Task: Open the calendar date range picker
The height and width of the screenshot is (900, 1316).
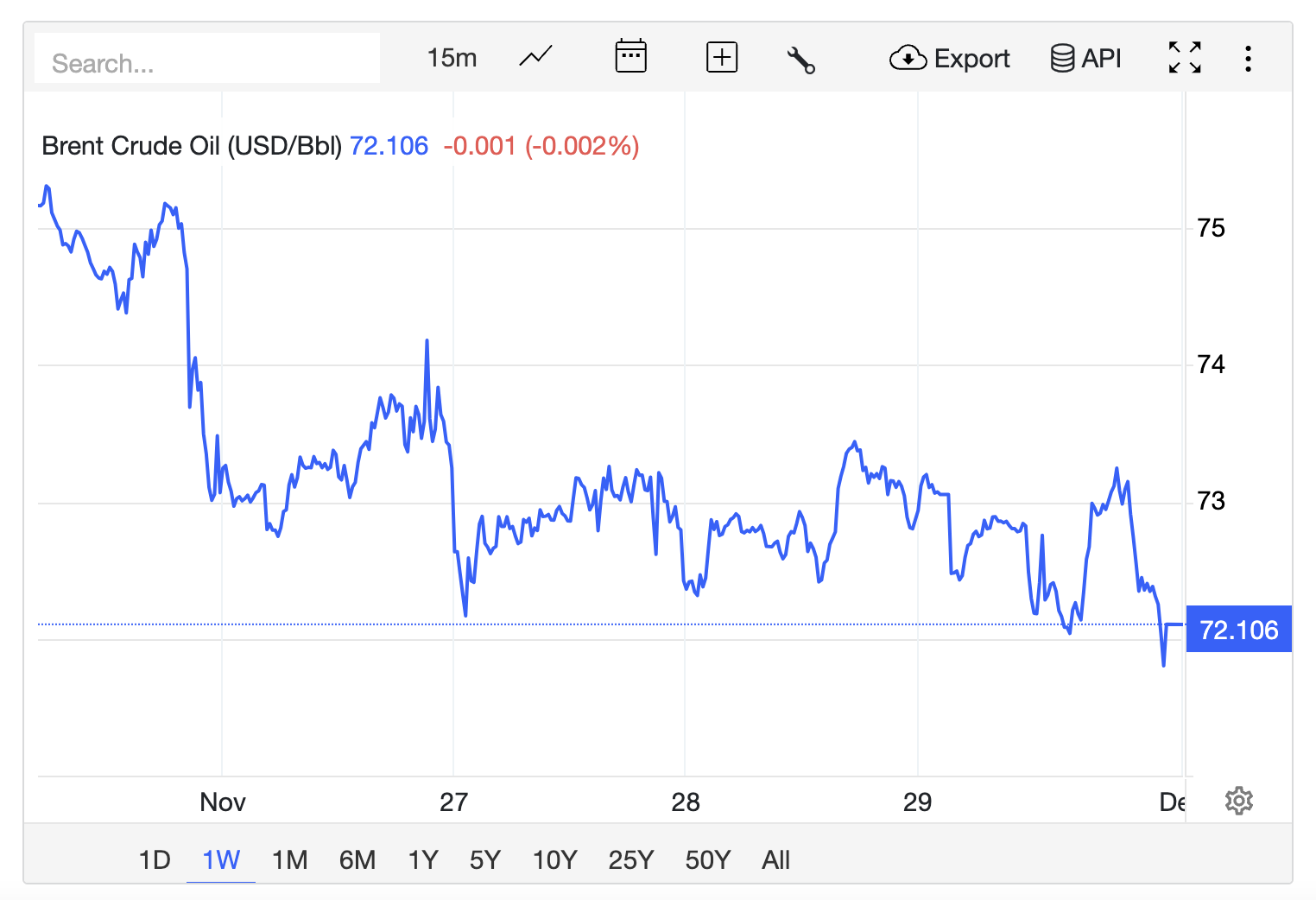Action: [631, 57]
